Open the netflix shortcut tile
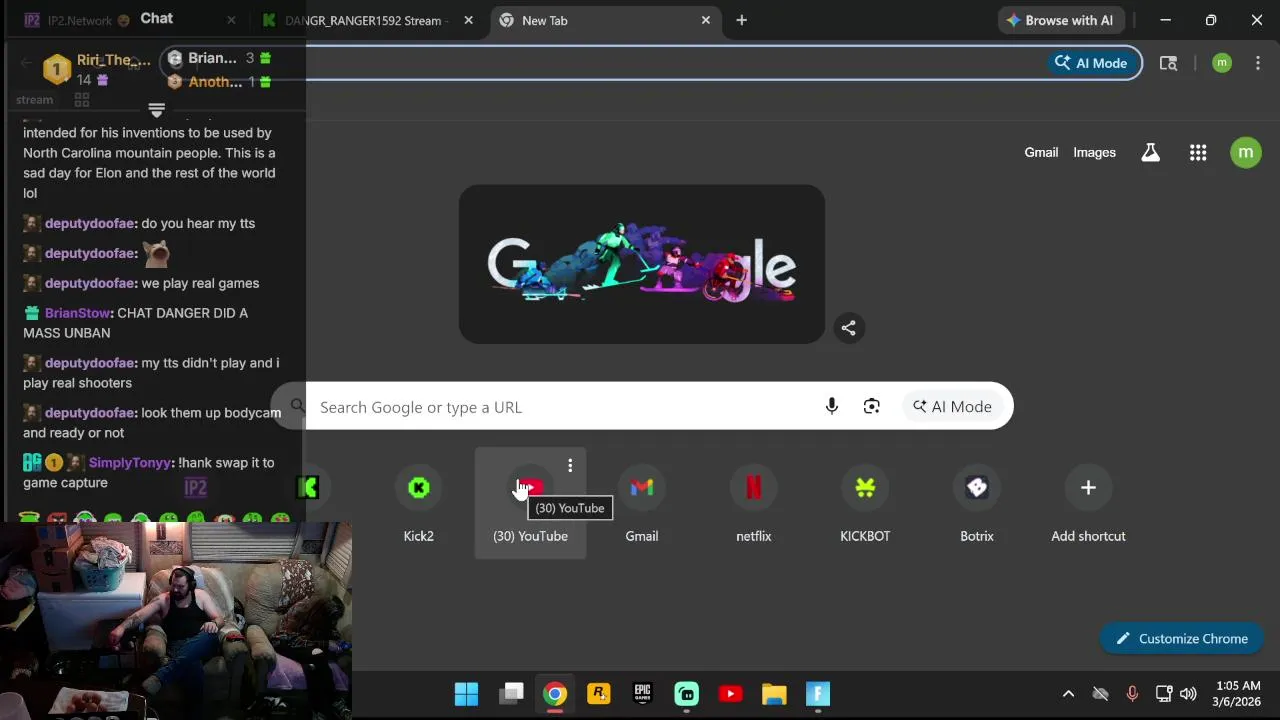The width and height of the screenshot is (1280, 720). tap(754, 503)
